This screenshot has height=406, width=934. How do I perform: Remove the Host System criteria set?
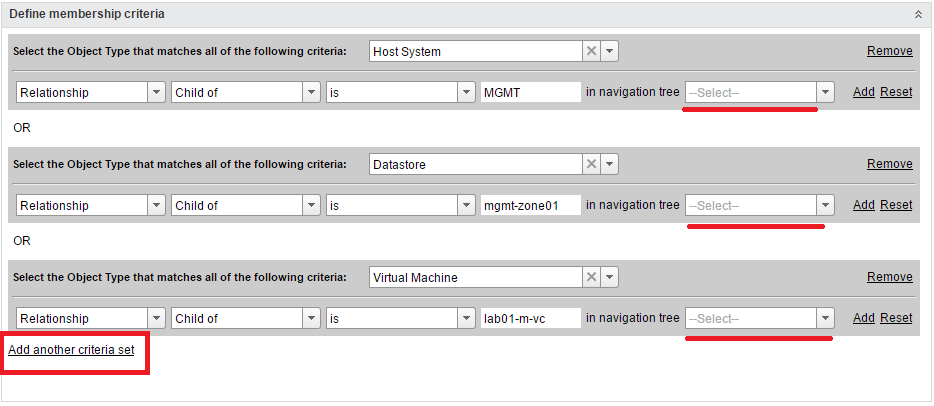[x=889, y=51]
